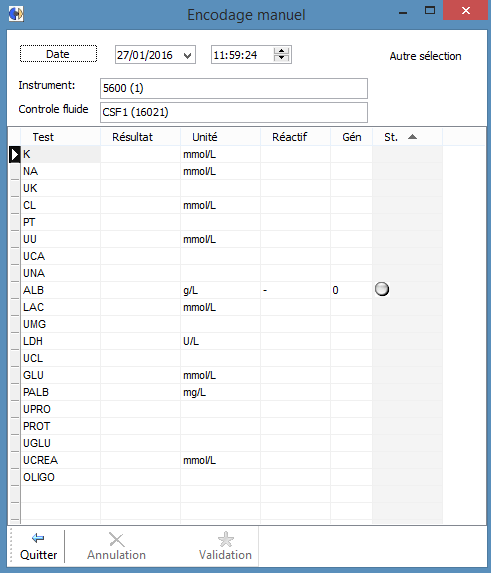Image resolution: width=491 pixels, height=573 pixels.
Task: Click the ALB status circle indicator
Action: click(382, 289)
